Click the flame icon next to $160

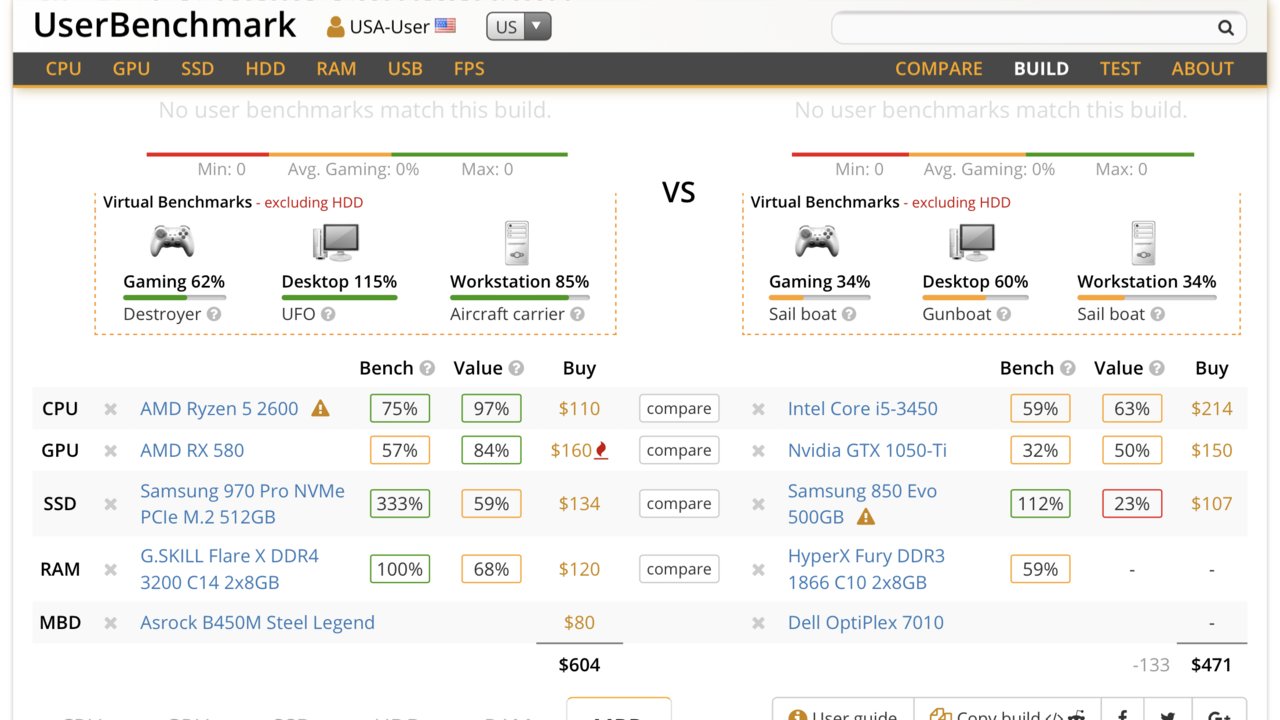point(602,450)
